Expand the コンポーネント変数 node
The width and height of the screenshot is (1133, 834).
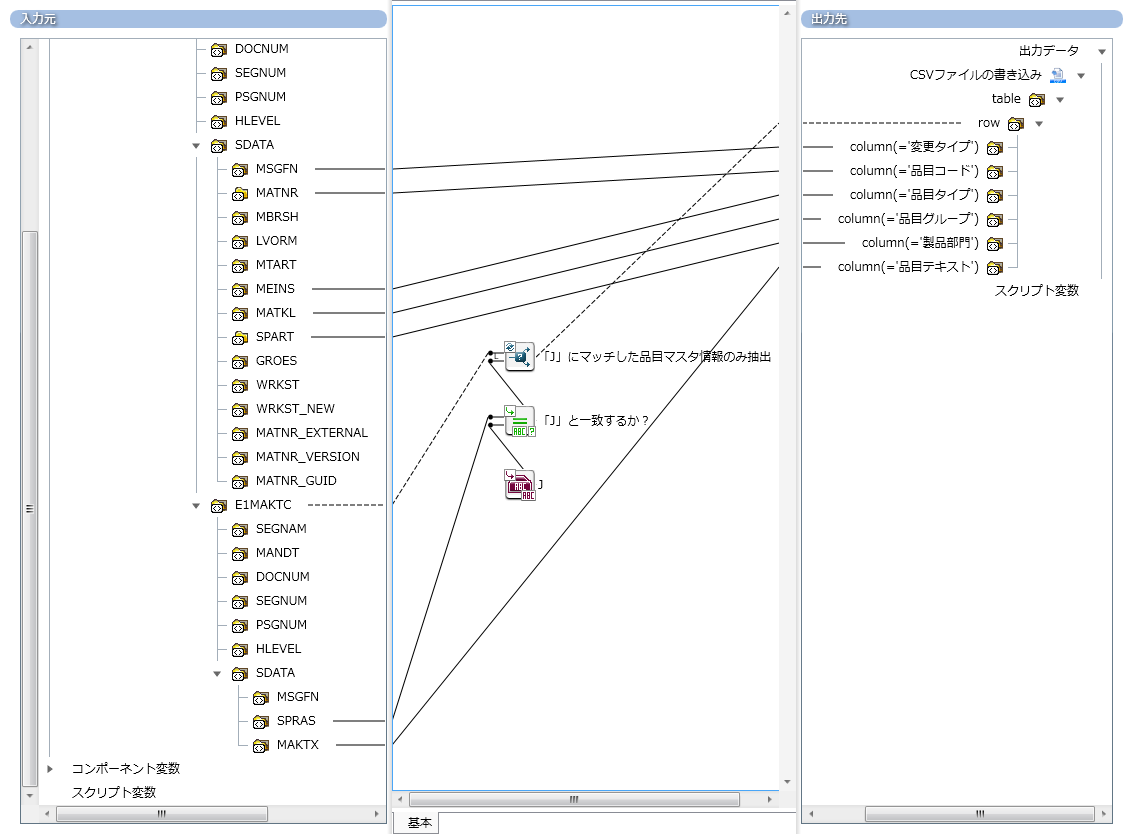tap(51, 769)
